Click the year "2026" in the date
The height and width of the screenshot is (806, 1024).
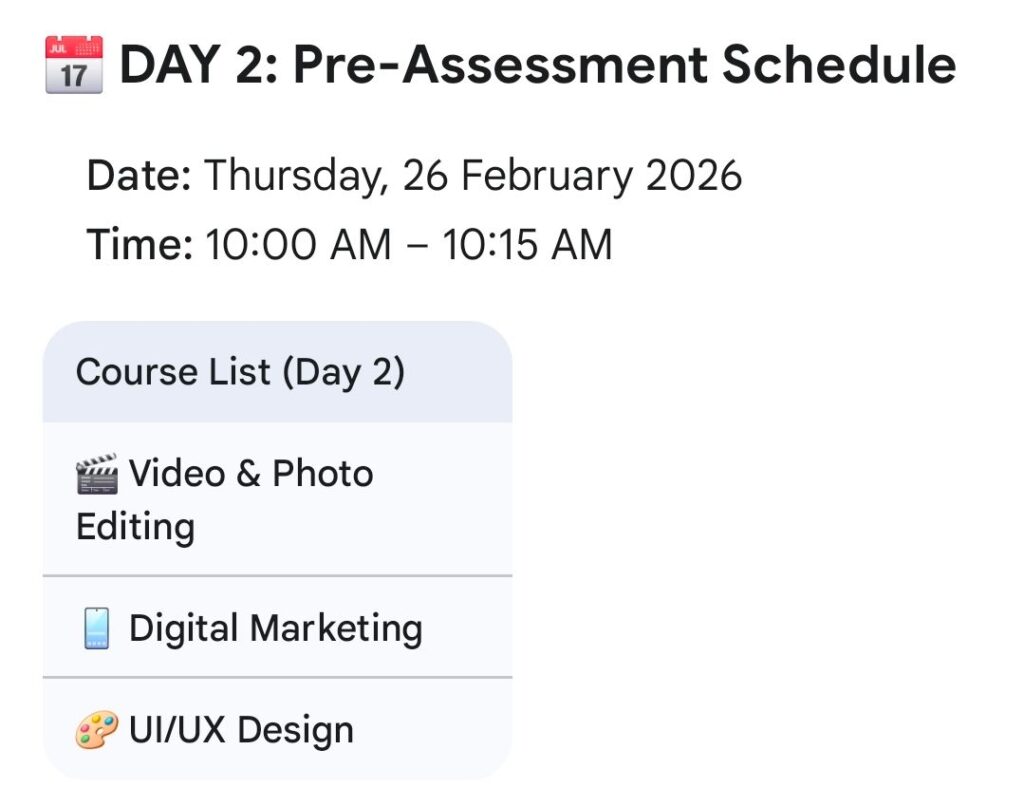tap(693, 177)
